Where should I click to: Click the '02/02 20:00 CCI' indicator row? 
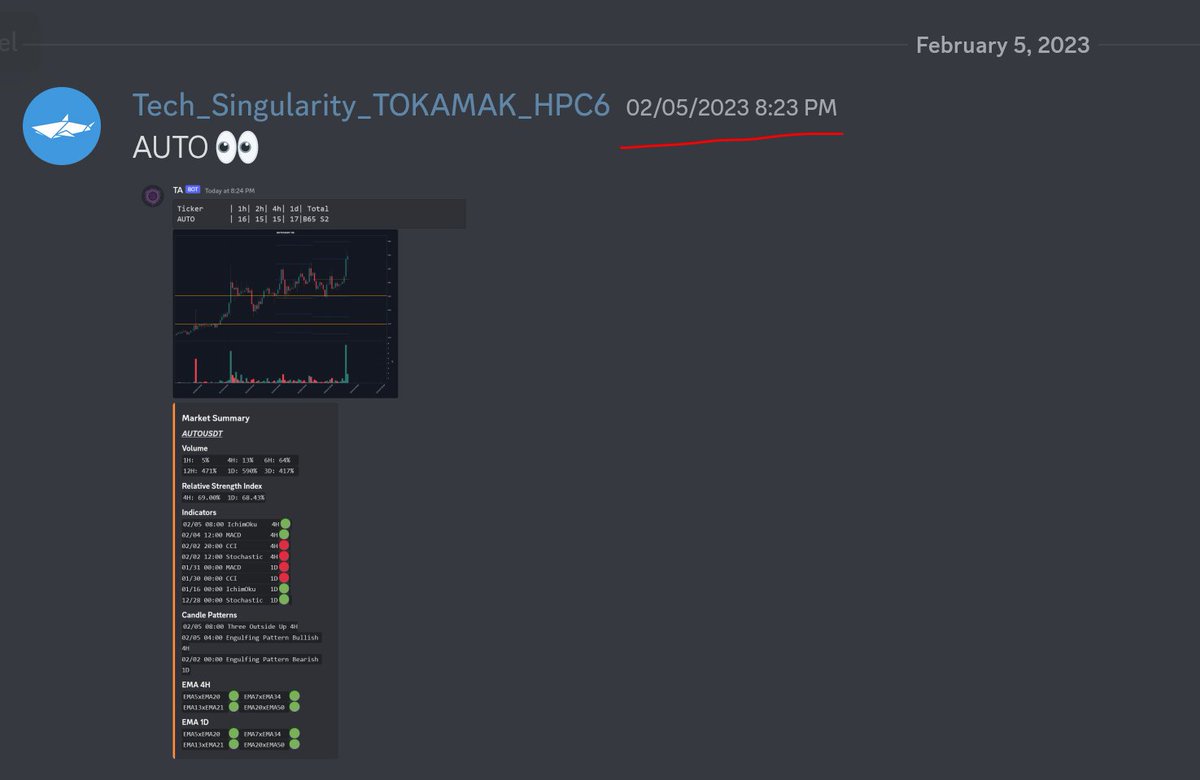click(x=236, y=546)
